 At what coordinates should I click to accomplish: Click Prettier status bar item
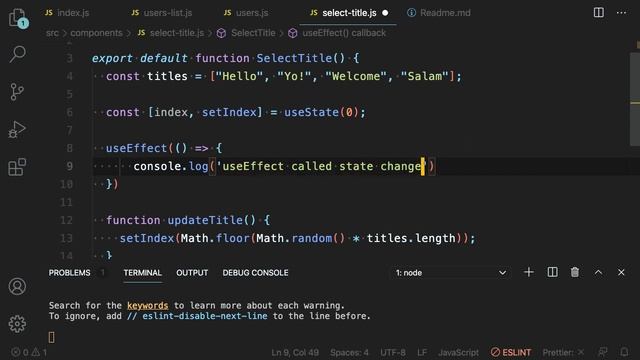pos(563,352)
